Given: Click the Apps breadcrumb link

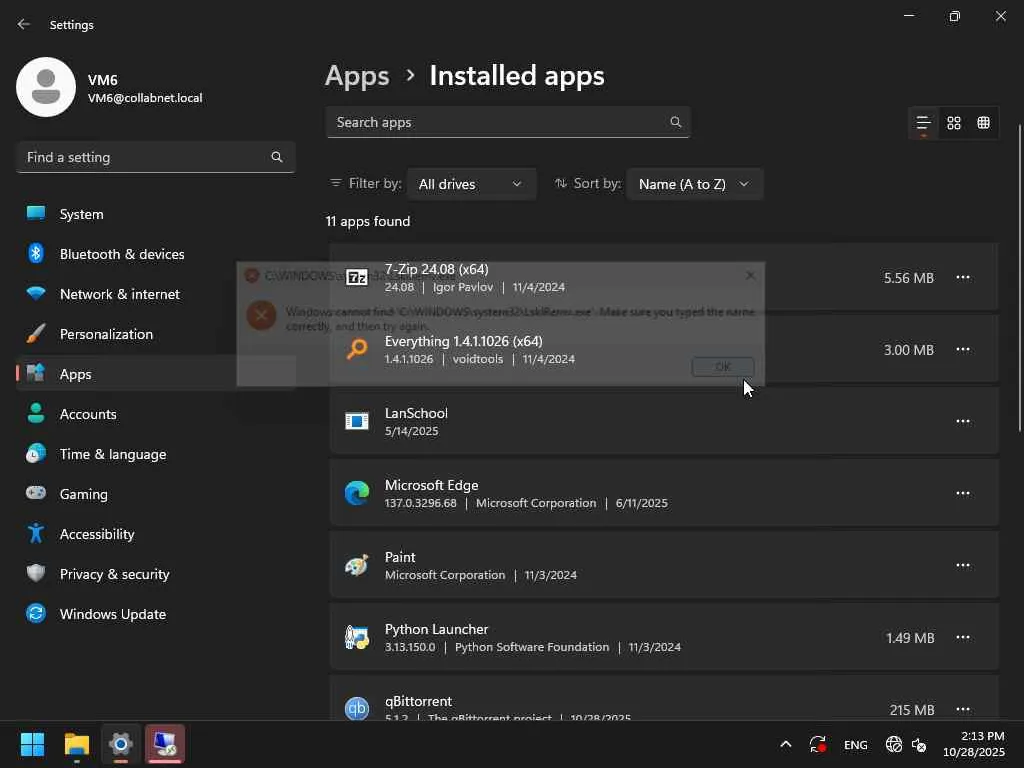Looking at the screenshot, I should click(357, 76).
